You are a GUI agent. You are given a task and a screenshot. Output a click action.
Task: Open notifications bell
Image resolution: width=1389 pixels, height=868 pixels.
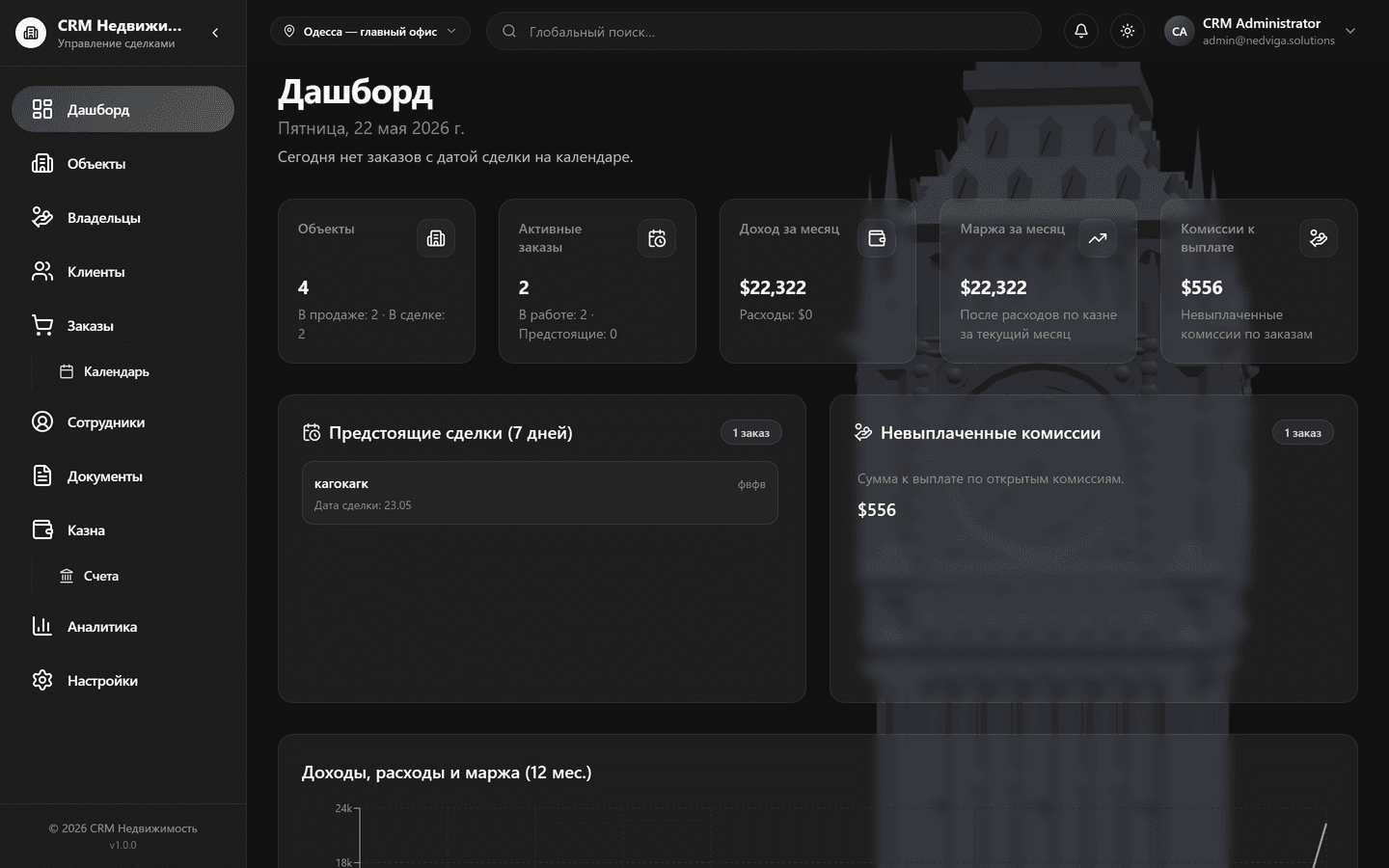pyautogui.click(x=1081, y=31)
